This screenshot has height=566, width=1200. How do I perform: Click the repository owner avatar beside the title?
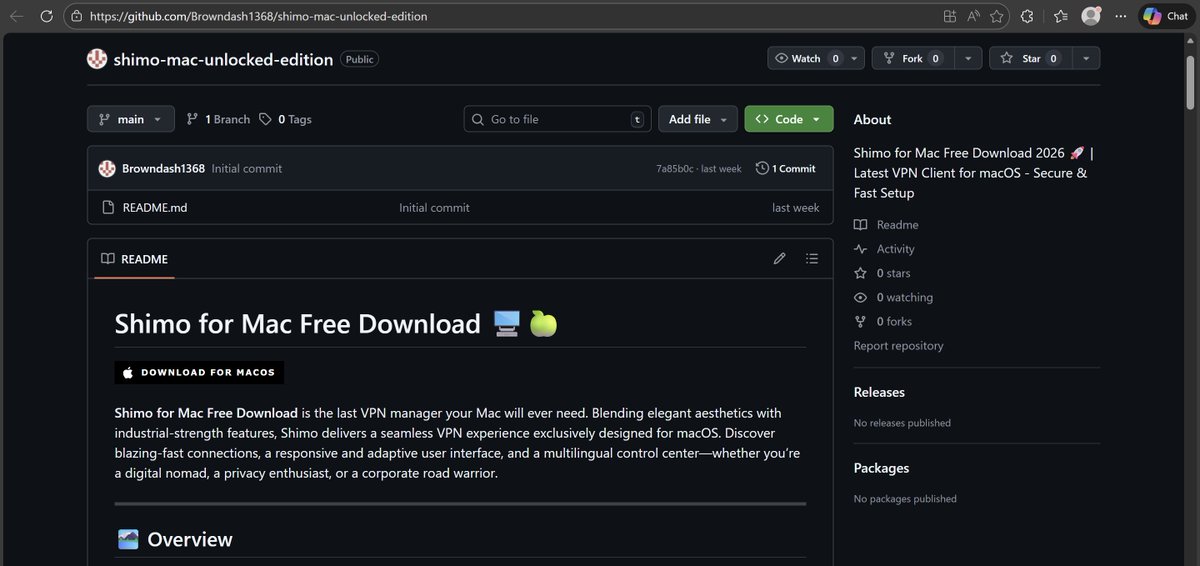[x=97, y=59]
